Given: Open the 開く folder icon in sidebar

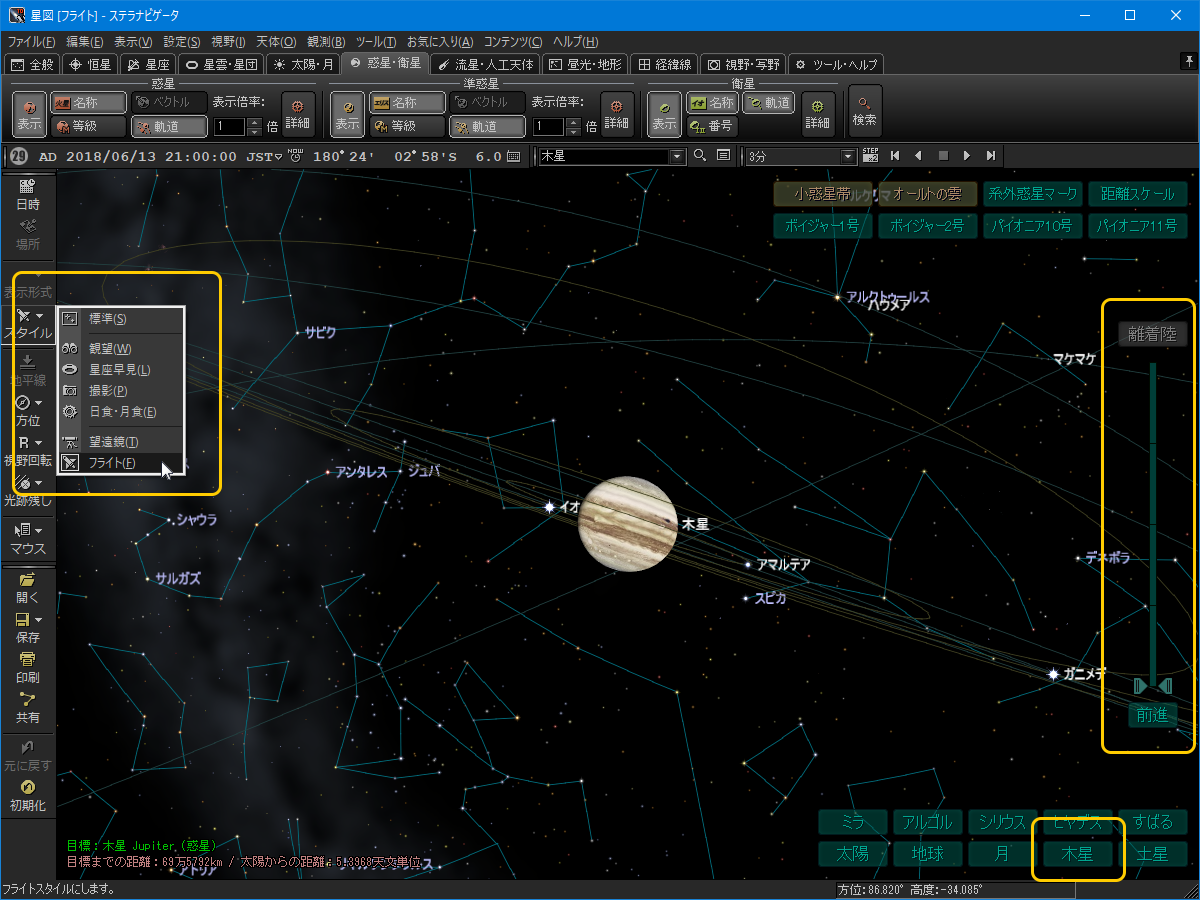Looking at the screenshot, I should 27,579.
